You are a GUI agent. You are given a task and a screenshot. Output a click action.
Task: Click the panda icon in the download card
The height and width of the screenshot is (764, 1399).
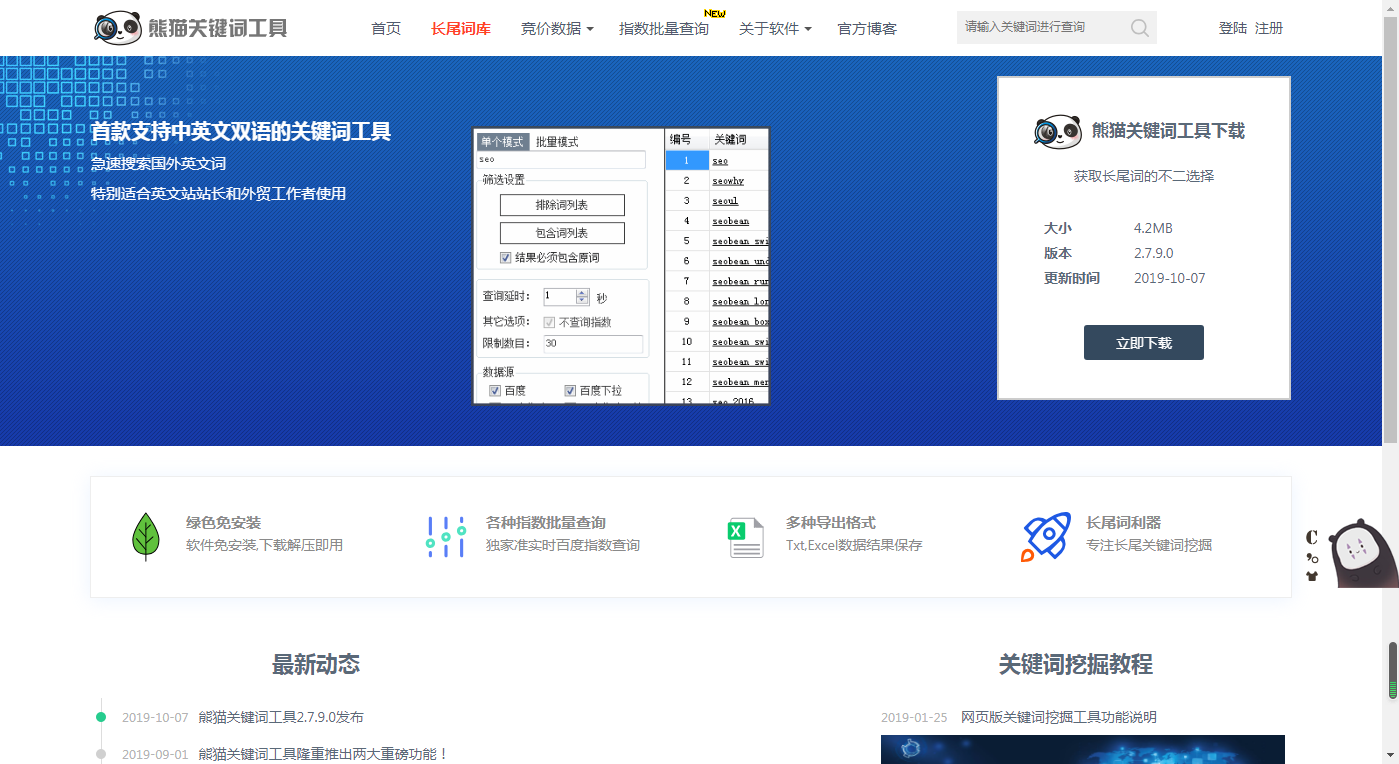point(1058,131)
